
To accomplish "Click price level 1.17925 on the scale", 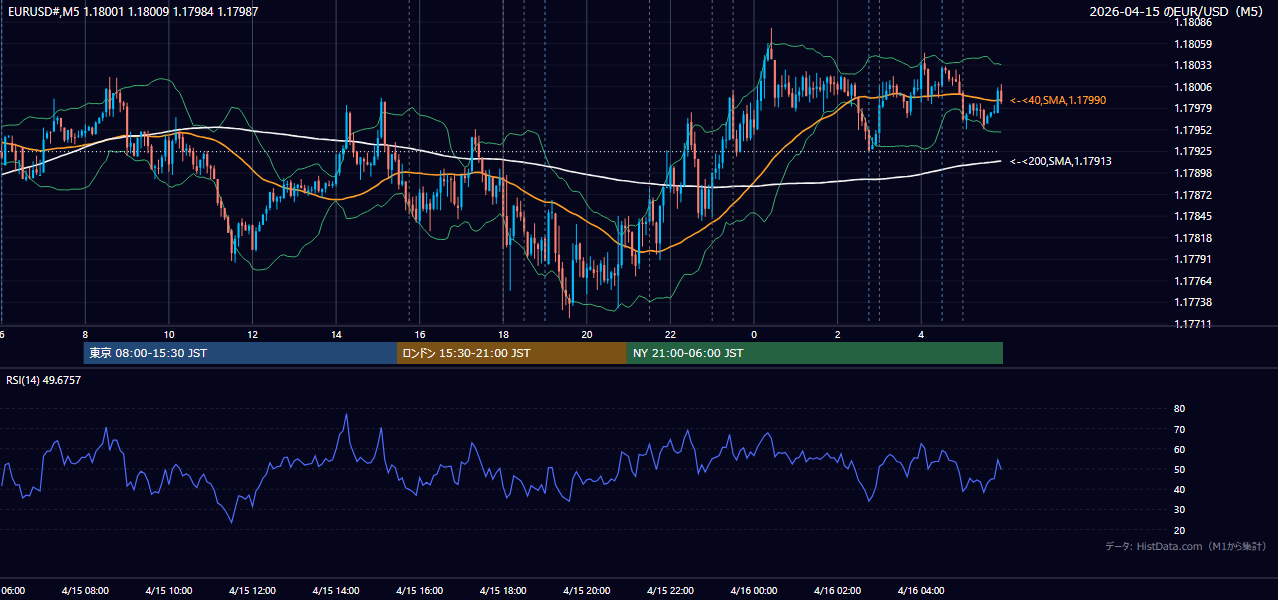I will [1193, 151].
